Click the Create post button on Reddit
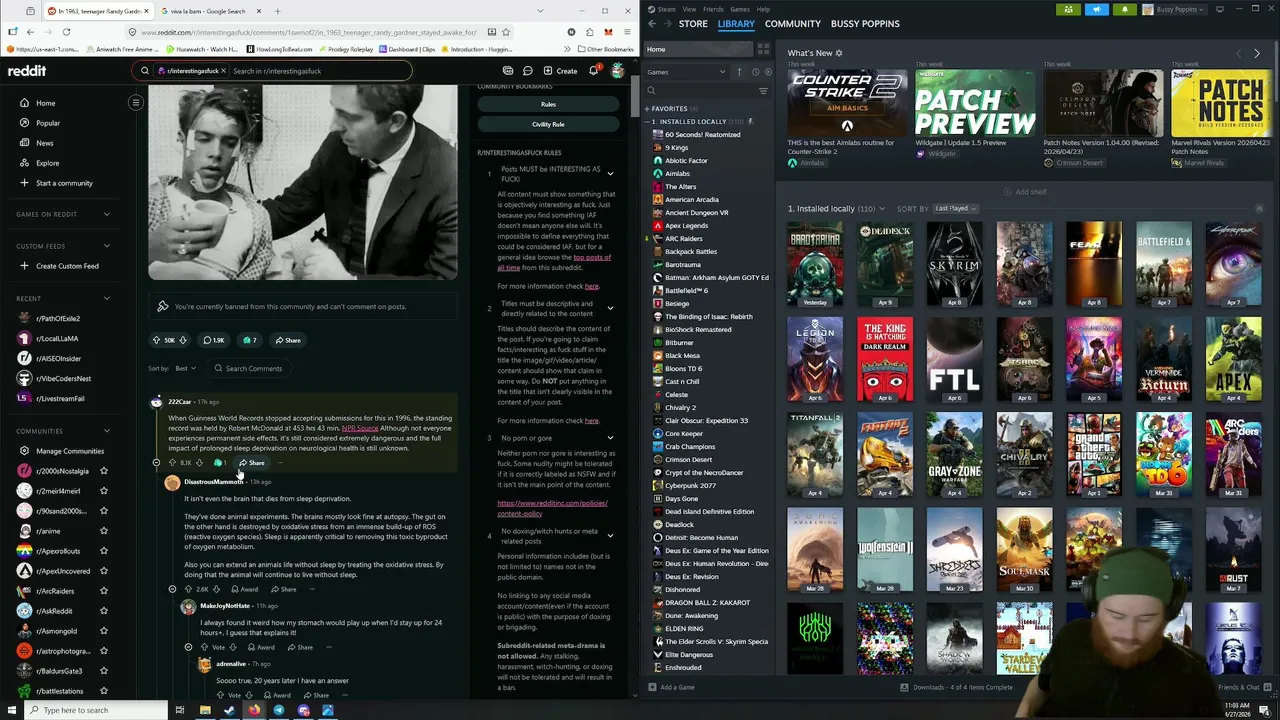1280x720 pixels. tap(560, 71)
